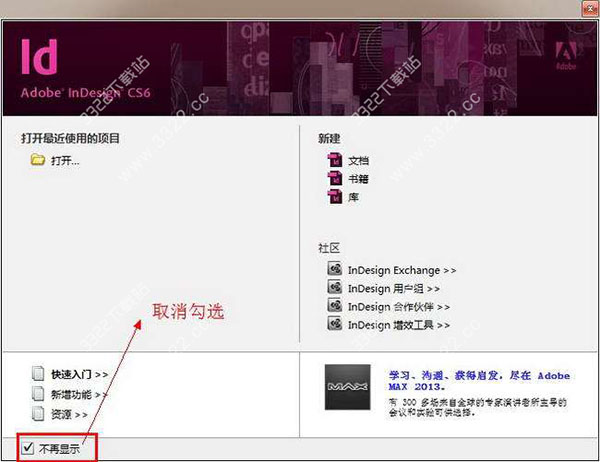The image size is (600, 462).
Task: Close the welcome screen window
Action: [x=590, y=8]
